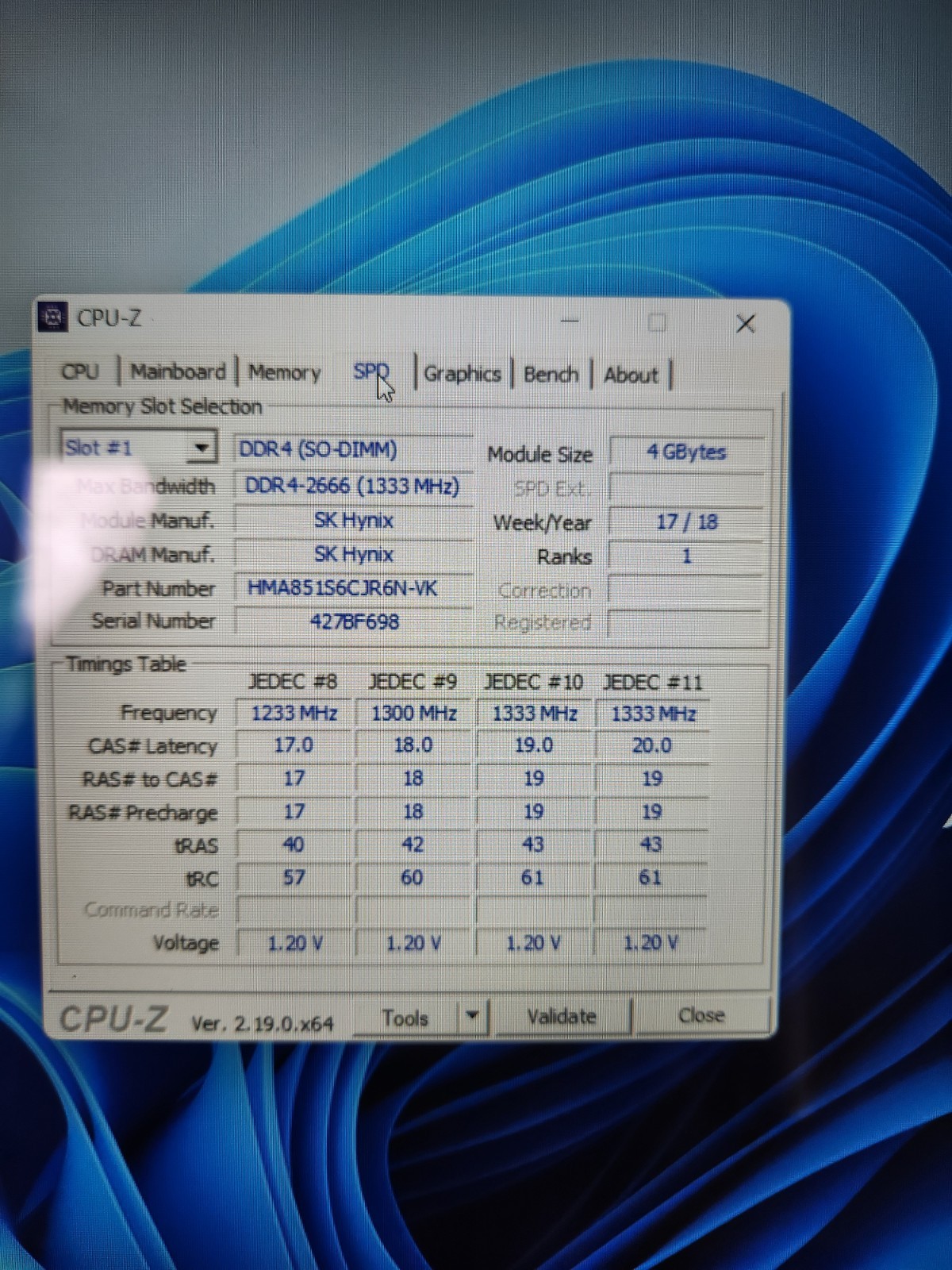Click the tRAS value 42

[x=413, y=845]
